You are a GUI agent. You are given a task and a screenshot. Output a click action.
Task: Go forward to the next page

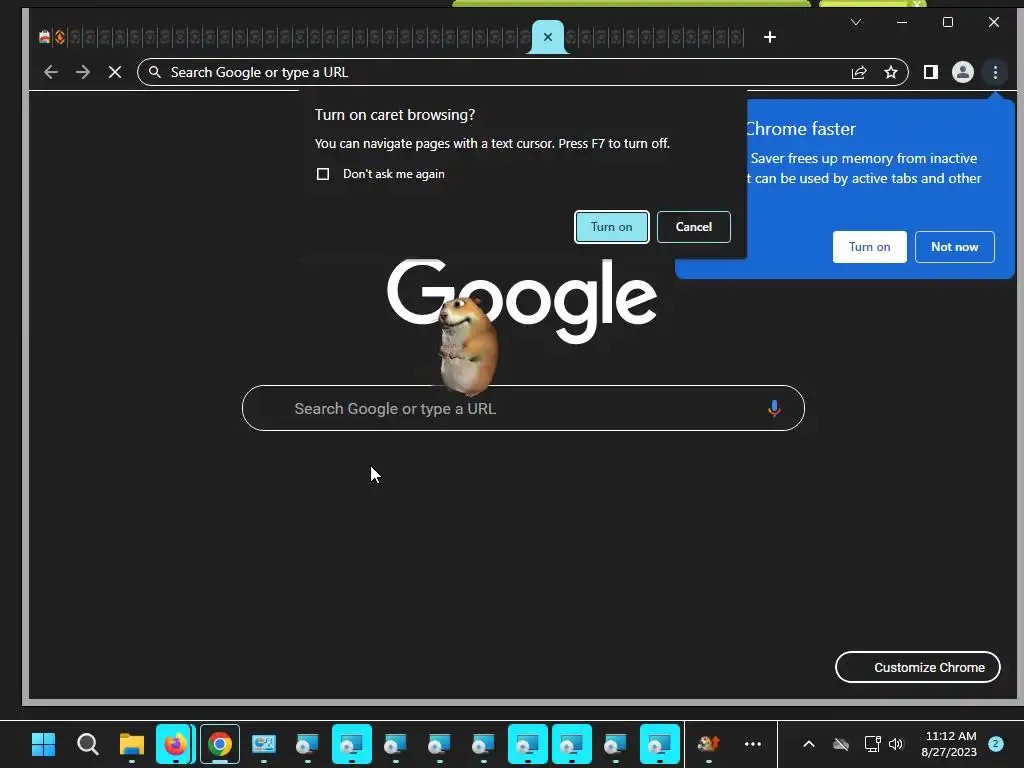click(83, 72)
